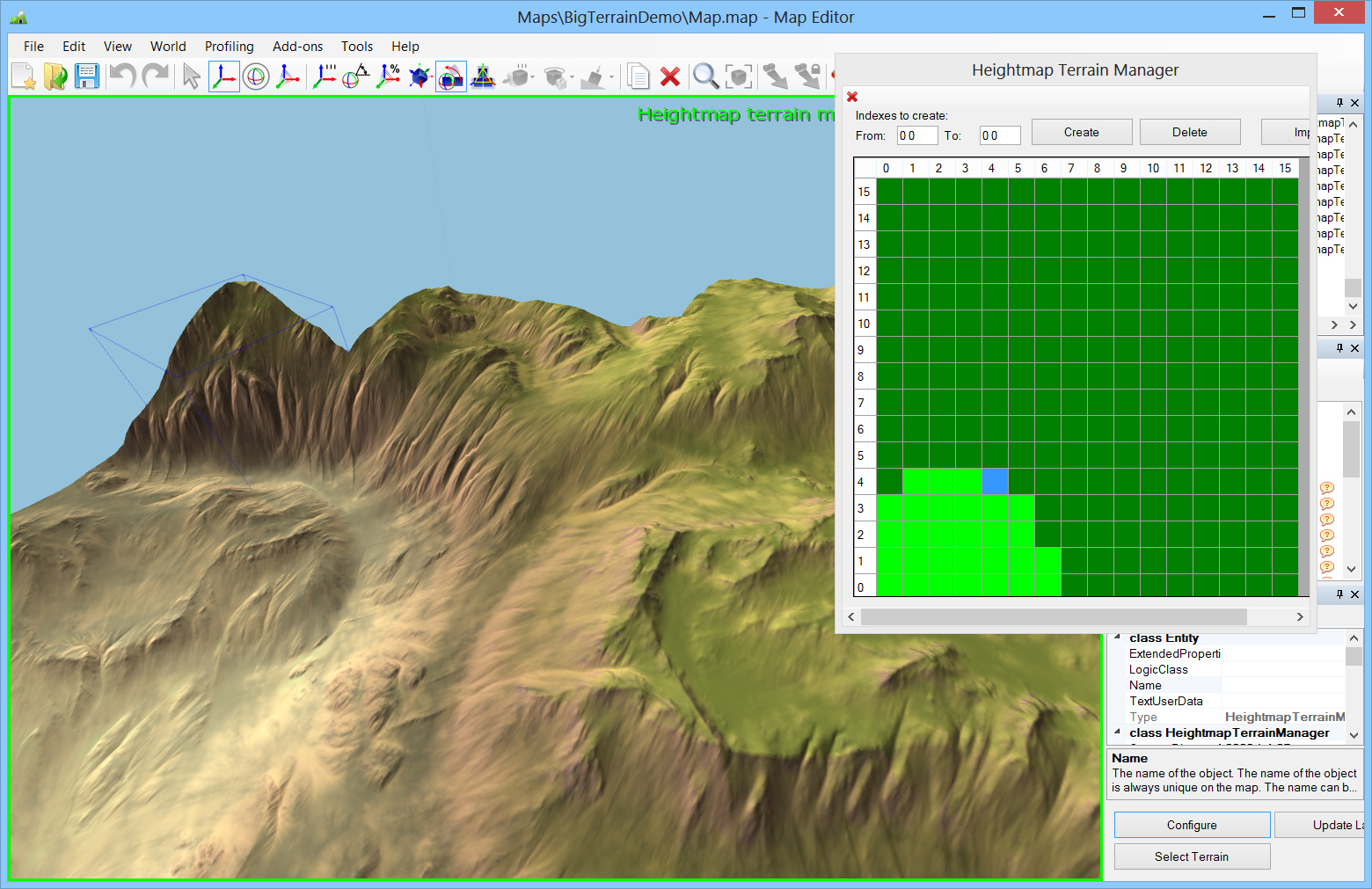1372x889 pixels.
Task: Select the blue terrain cell in row 4
Action: click(x=995, y=482)
